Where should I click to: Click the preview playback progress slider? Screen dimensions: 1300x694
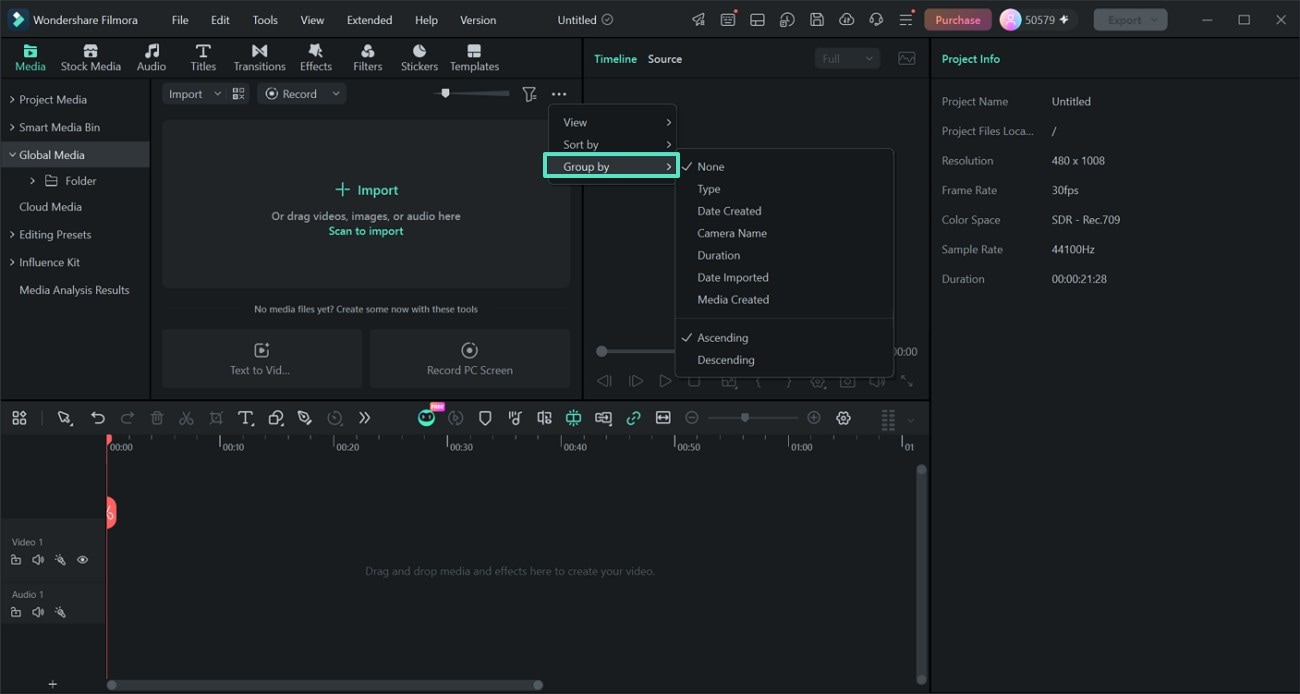636,351
